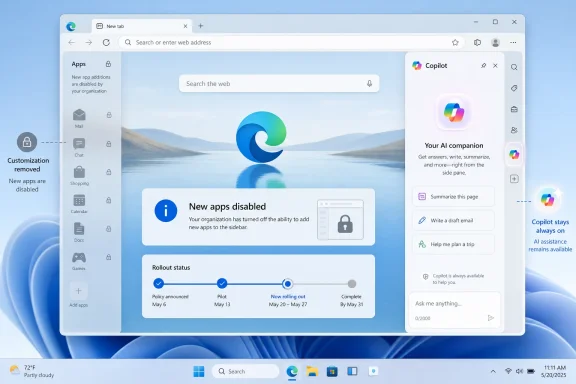
Task: Click the microphone in web search box
Action: (x=370, y=83)
